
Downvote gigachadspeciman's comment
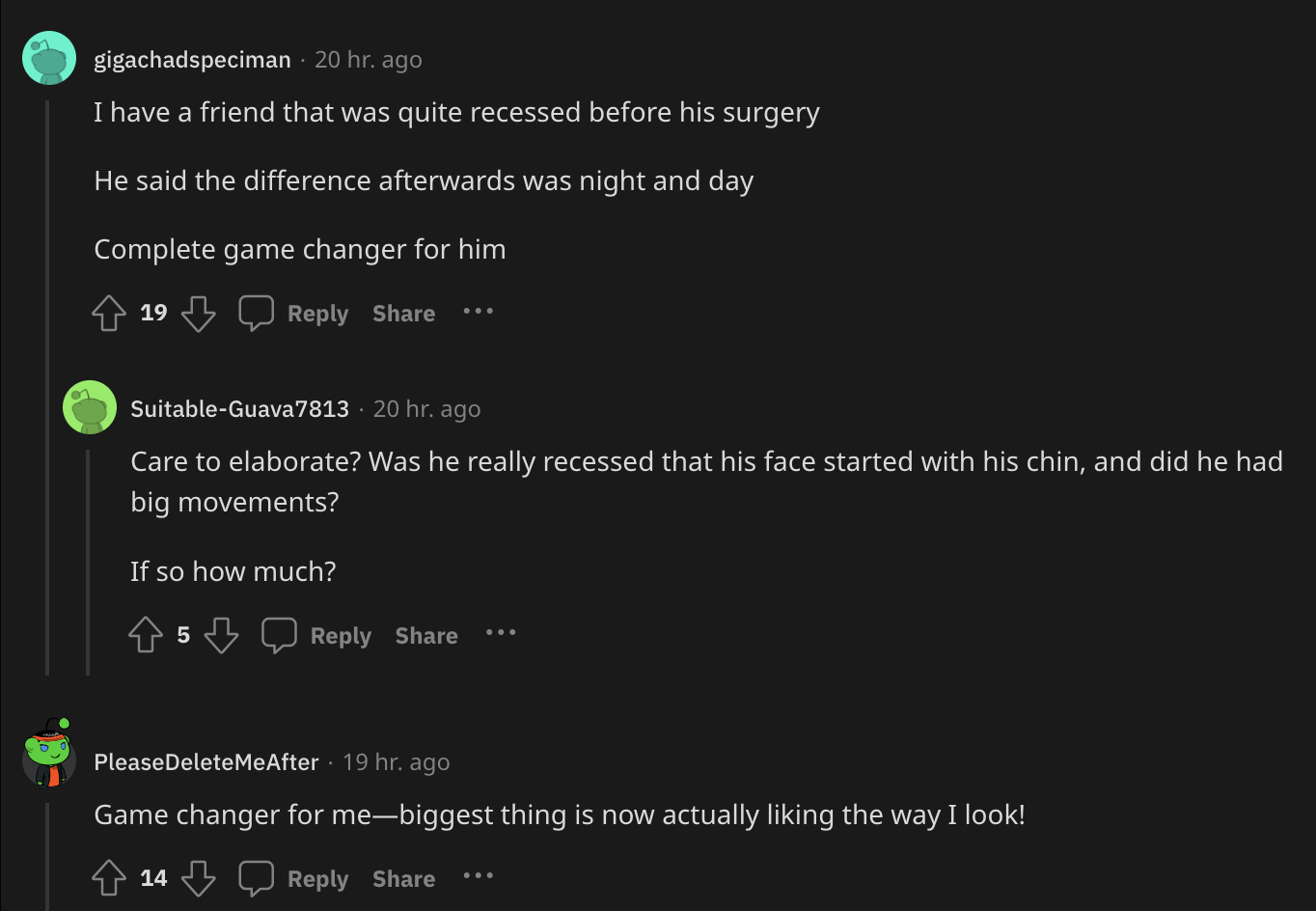coord(199,314)
